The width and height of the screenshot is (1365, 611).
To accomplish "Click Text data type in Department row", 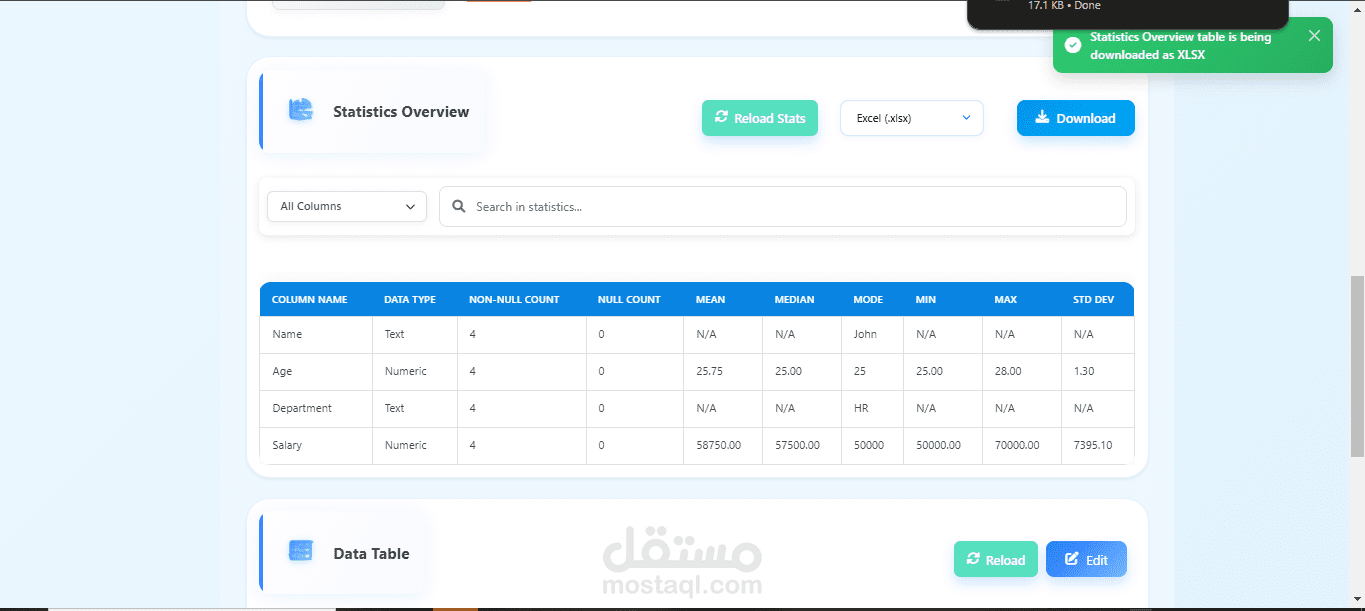I will pos(395,408).
